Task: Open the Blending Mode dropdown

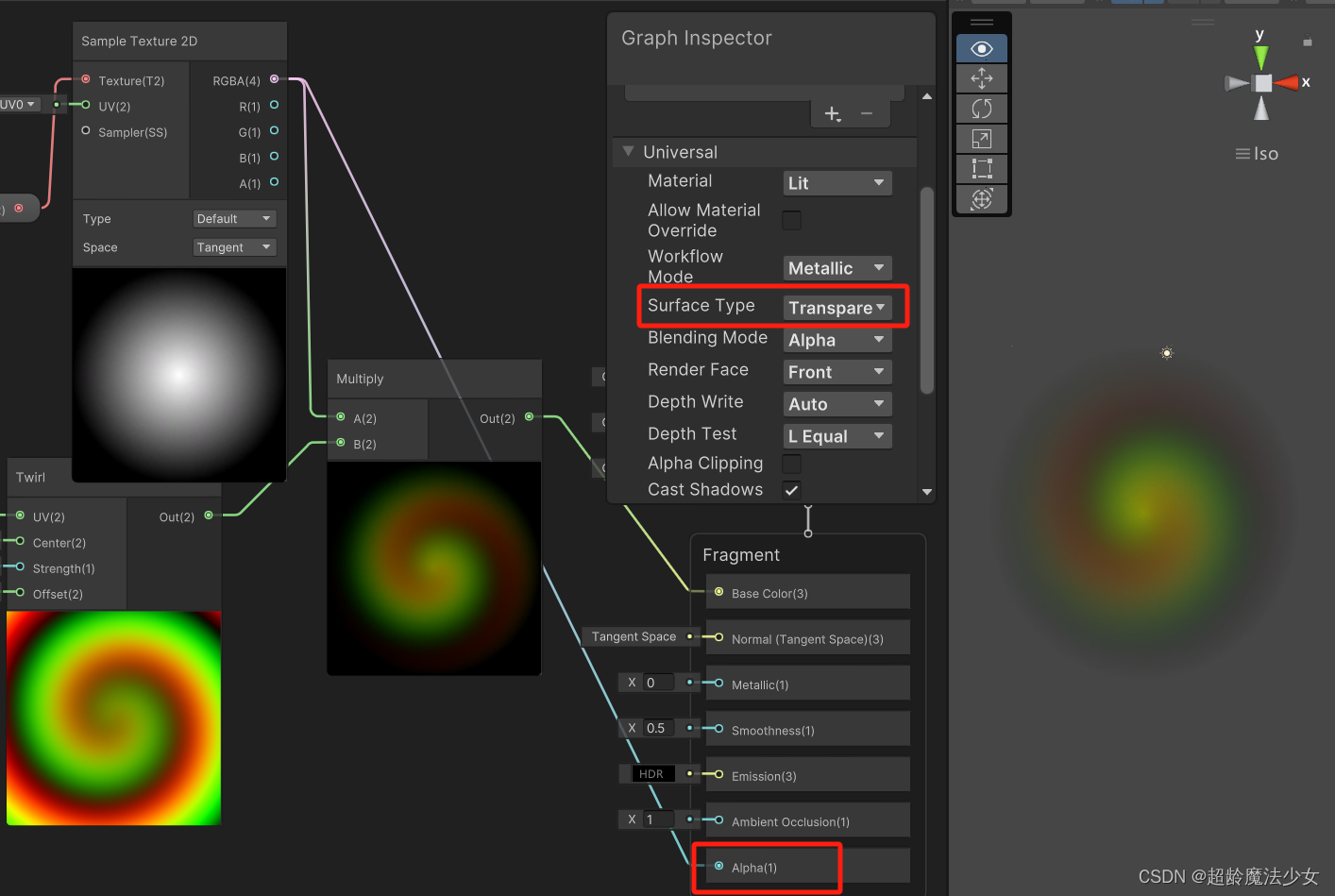Action: tap(837, 339)
